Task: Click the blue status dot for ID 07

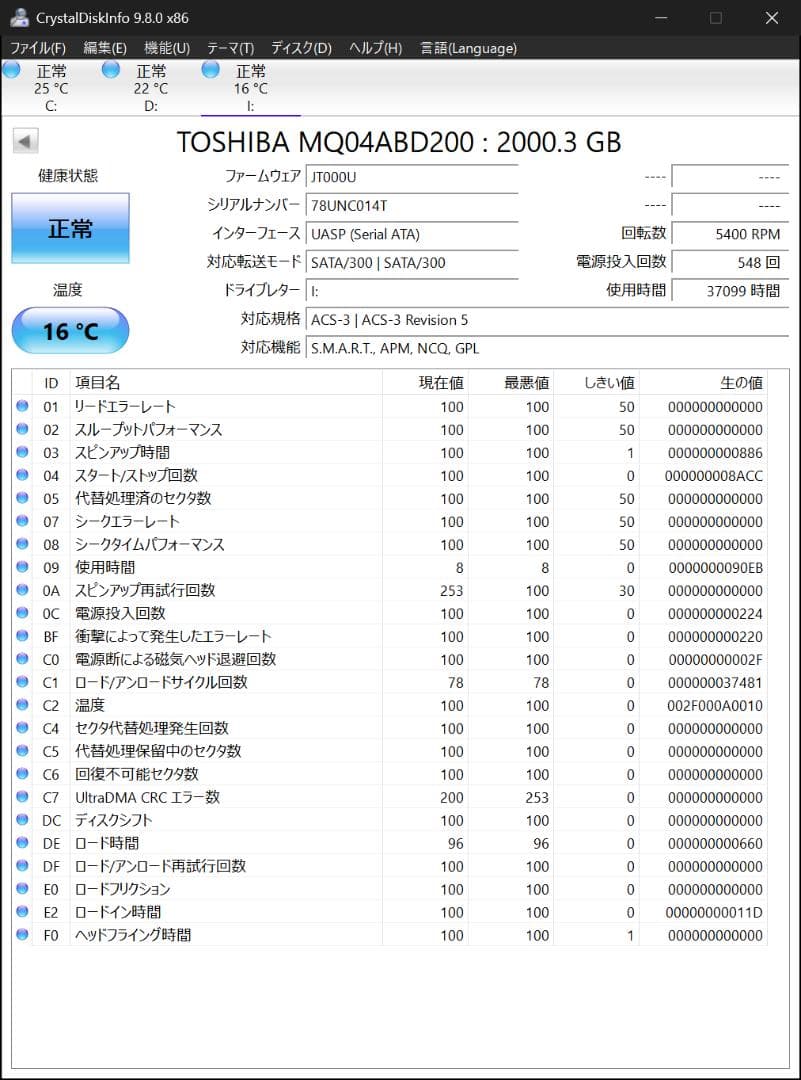Action: (22, 521)
